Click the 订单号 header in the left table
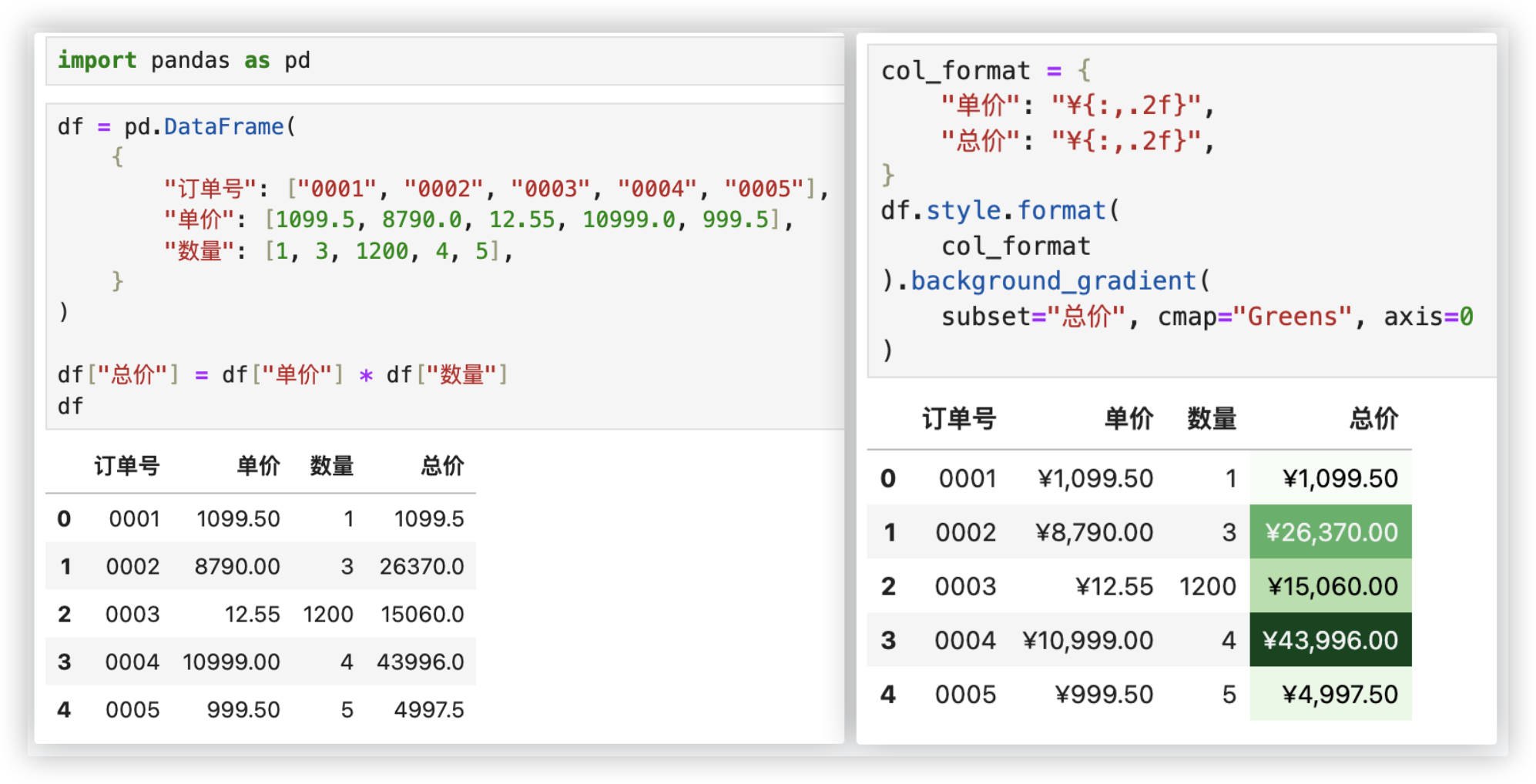Viewport: 1536px width, 784px height. [x=127, y=466]
